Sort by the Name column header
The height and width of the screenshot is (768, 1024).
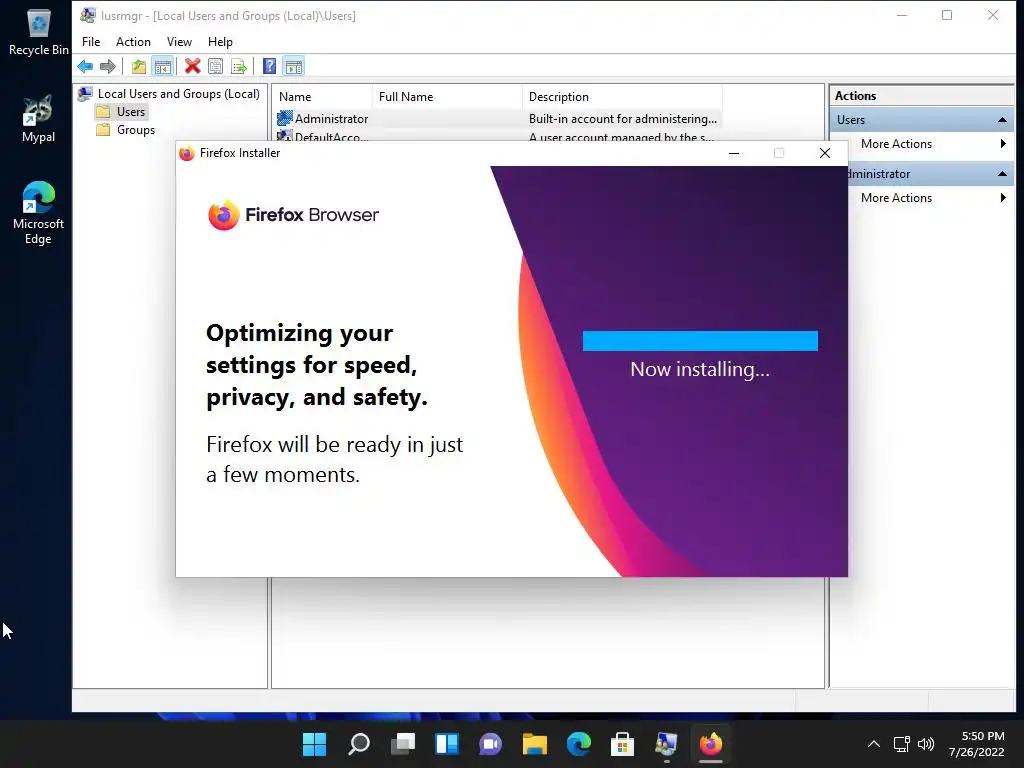point(322,97)
